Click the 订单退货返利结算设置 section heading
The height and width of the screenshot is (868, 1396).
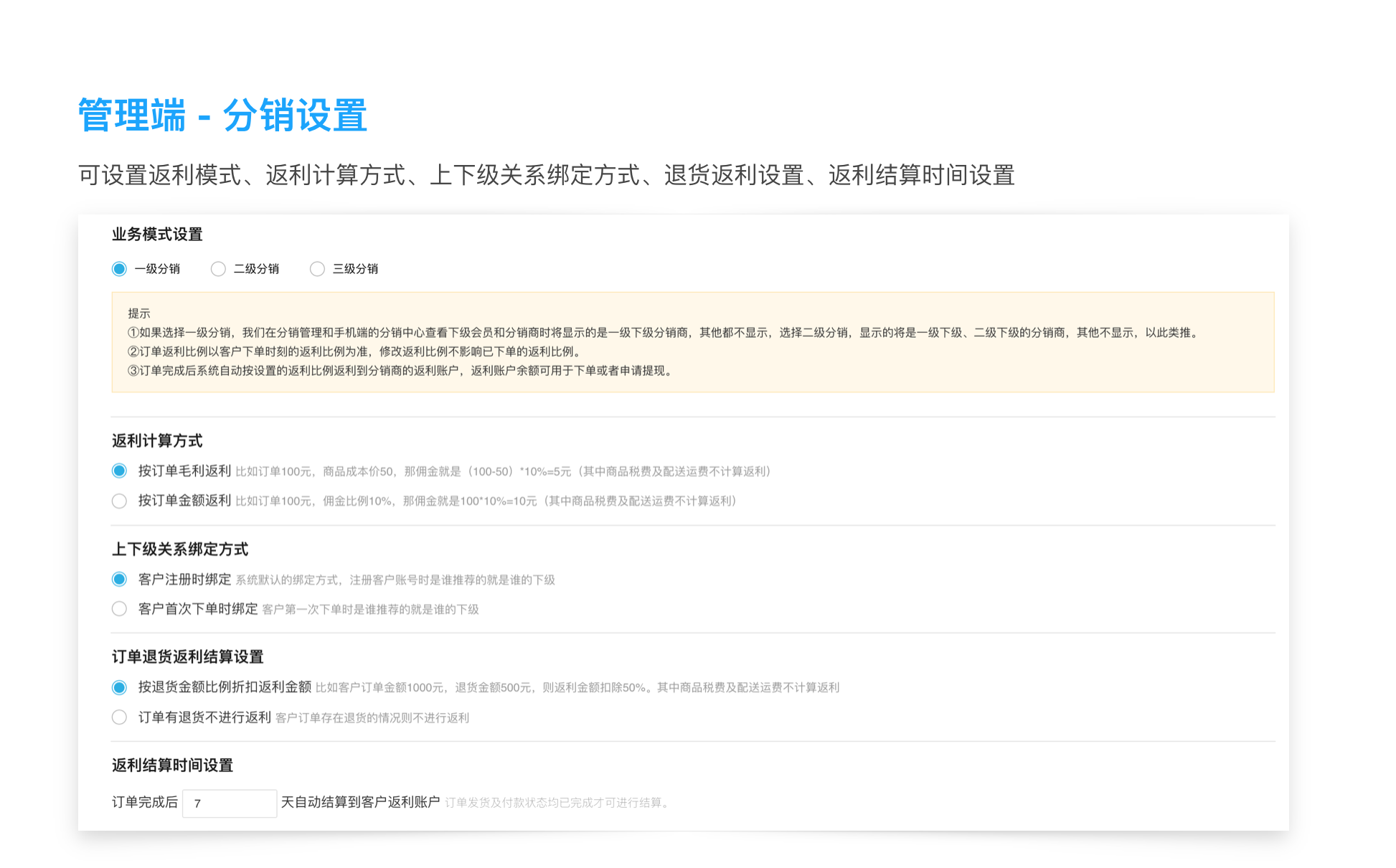[x=188, y=657]
